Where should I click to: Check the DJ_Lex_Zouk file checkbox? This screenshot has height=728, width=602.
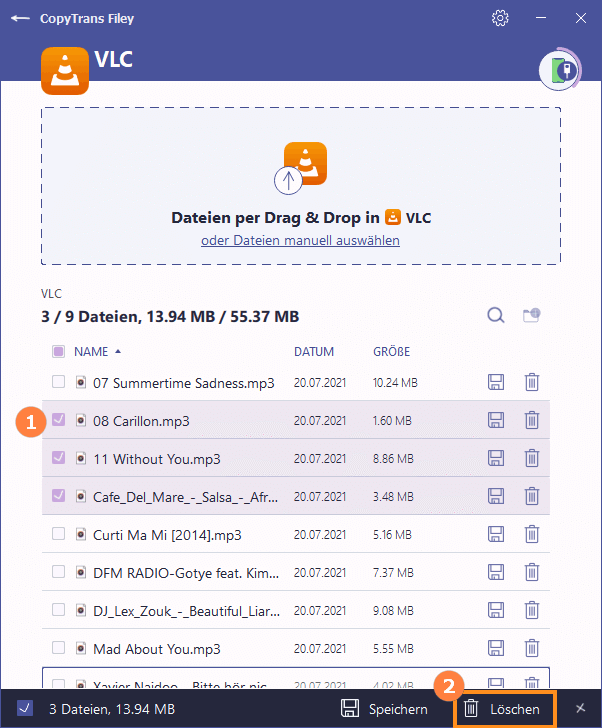[x=58, y=610]
